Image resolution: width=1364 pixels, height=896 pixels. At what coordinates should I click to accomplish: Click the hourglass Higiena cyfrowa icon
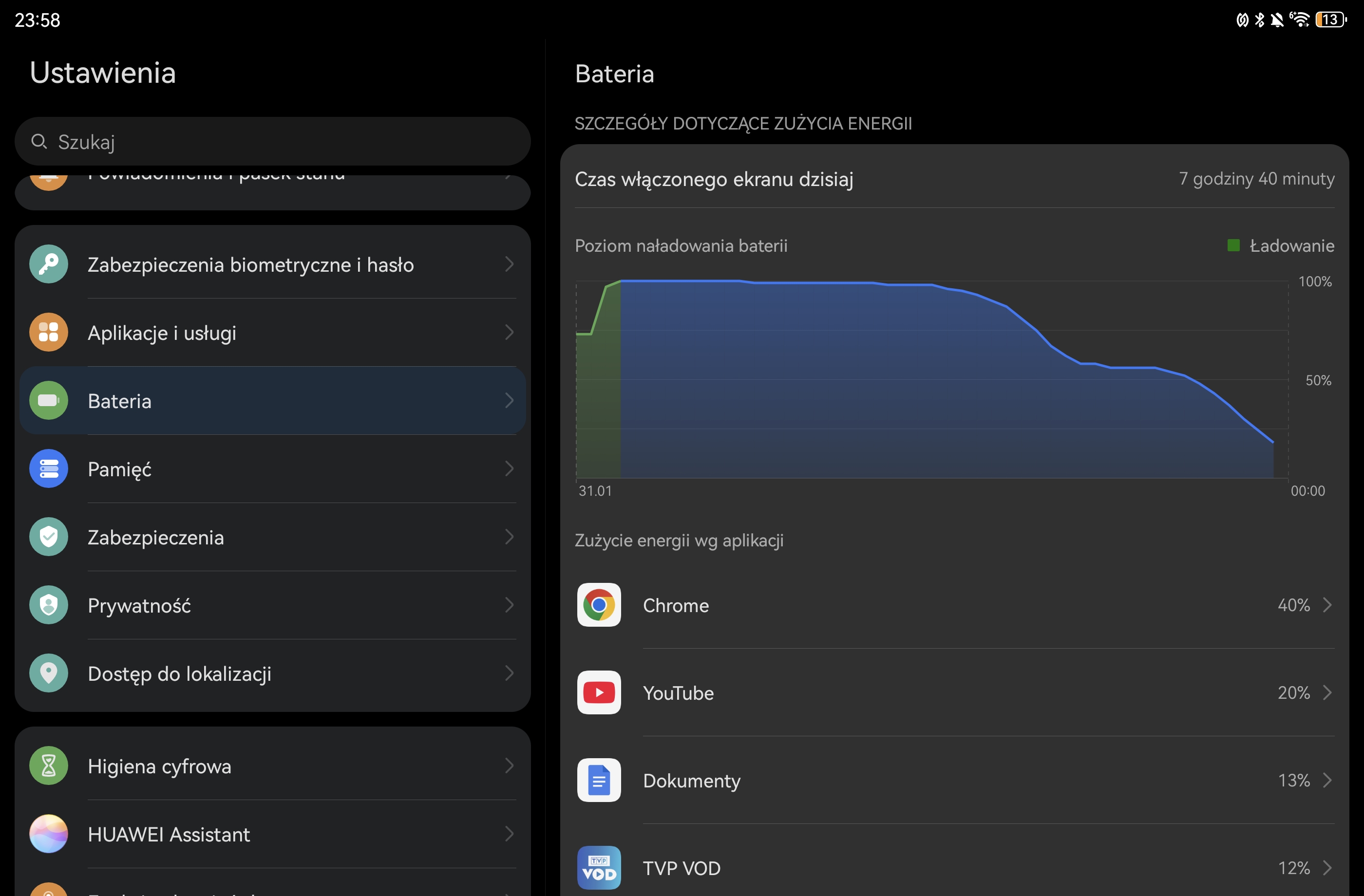coord(49,765)
